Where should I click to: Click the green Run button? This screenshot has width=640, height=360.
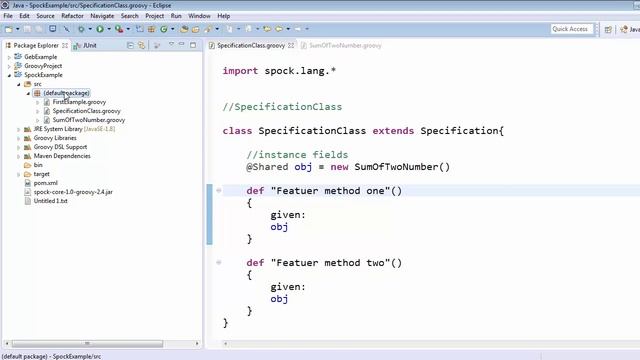click(100, 29)
